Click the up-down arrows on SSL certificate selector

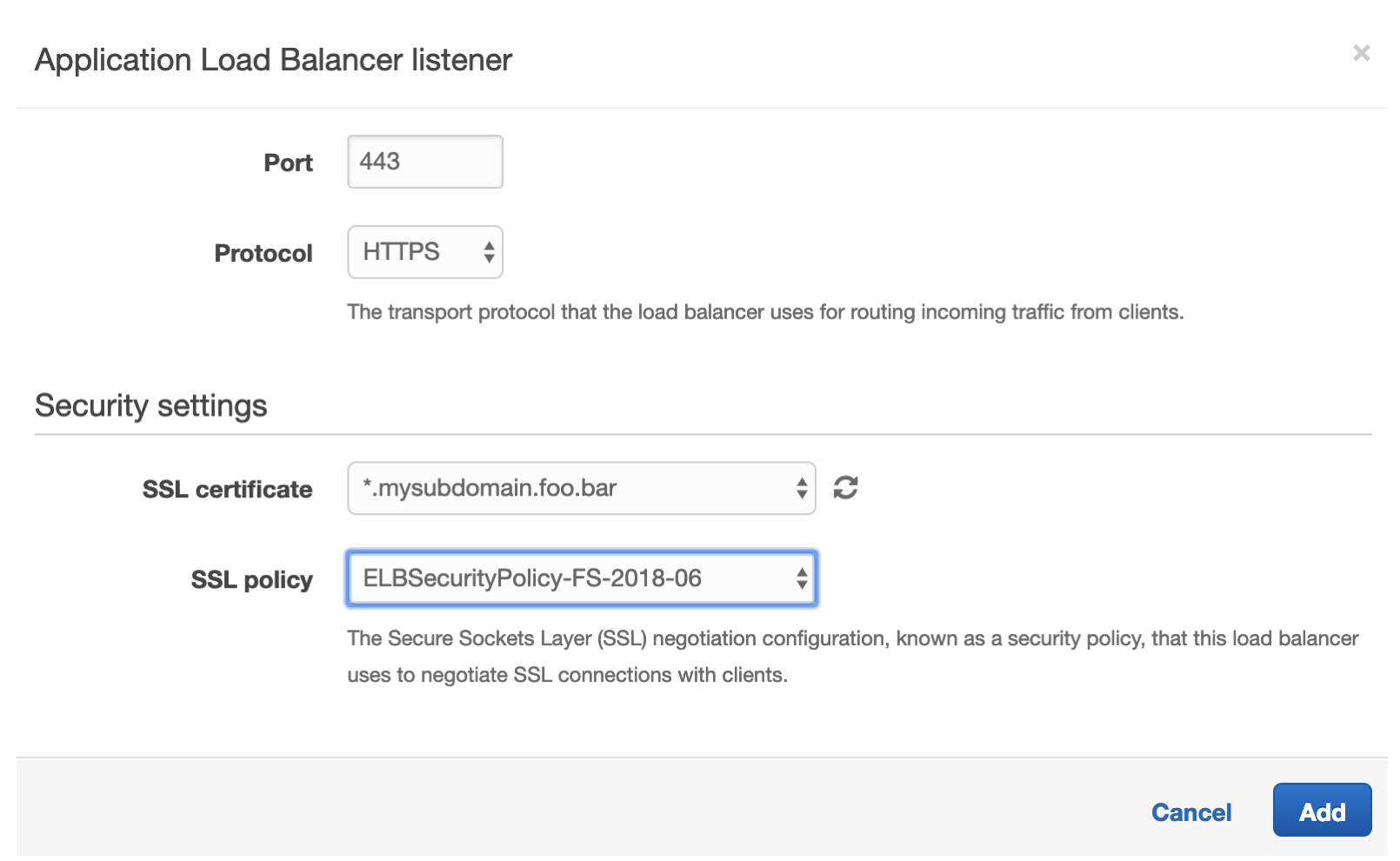(x=802, y=489)
